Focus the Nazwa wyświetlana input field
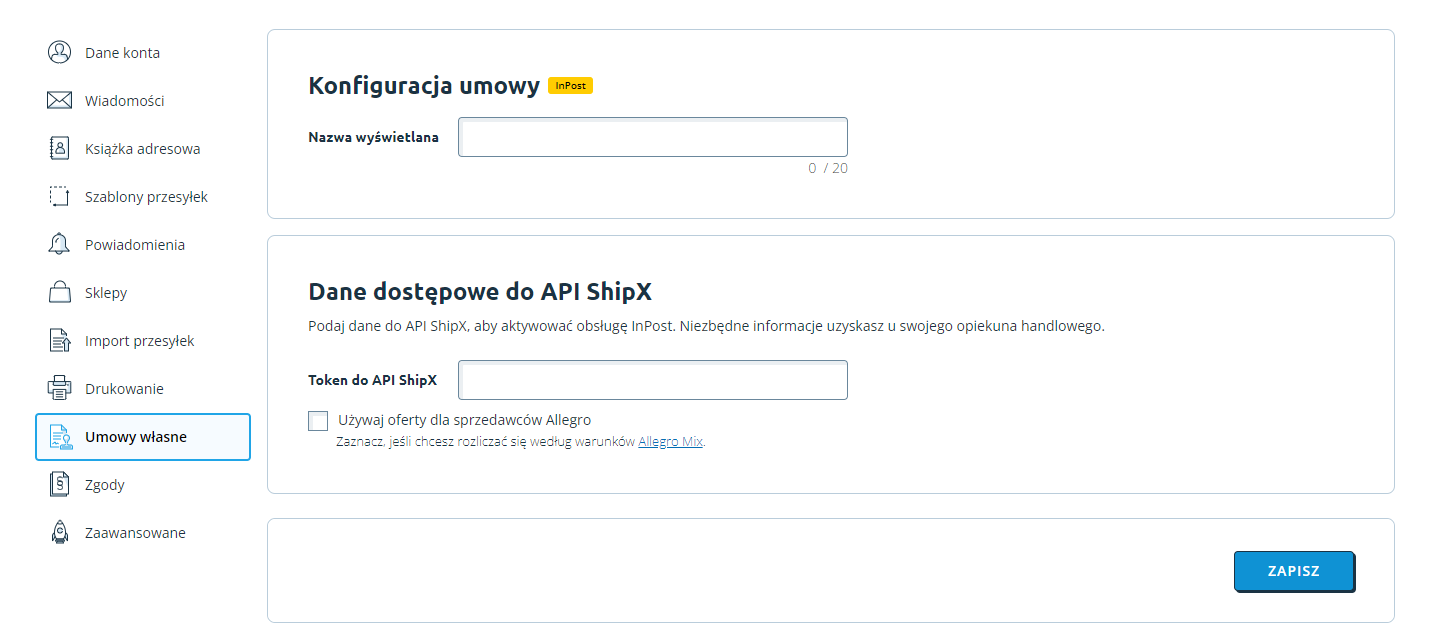The height and width of the screenshot is (640, 1430). pos(653,137)
